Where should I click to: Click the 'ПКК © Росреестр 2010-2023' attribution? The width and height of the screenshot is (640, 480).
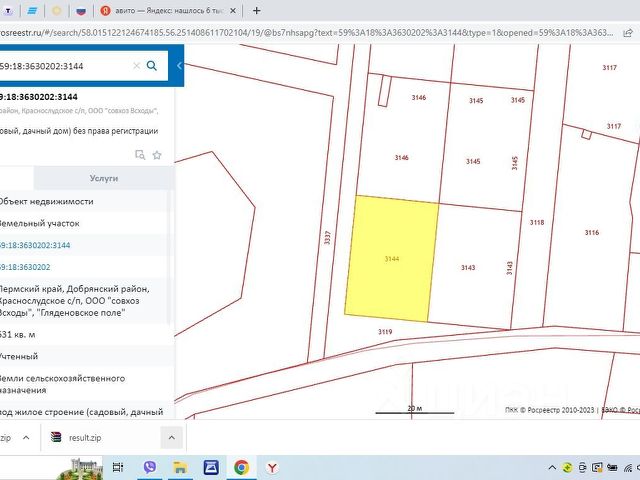coord(549,410)
